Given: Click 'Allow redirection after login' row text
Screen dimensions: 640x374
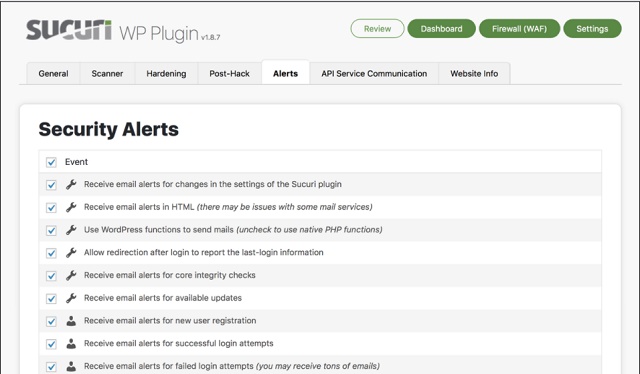Looking at the screenshot, I should 204,252.
